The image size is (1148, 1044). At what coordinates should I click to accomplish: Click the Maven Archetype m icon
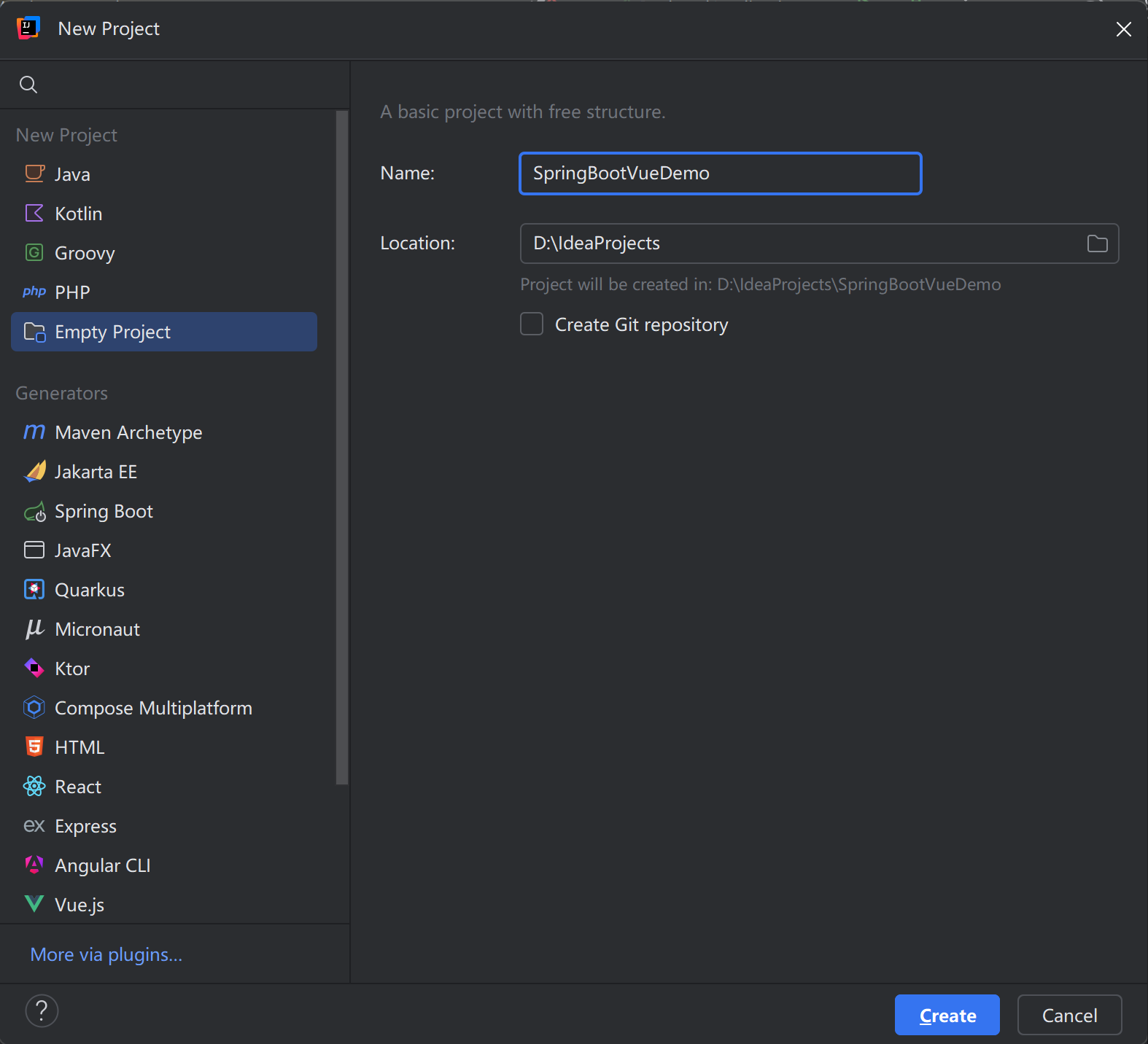tap(34, 432)
